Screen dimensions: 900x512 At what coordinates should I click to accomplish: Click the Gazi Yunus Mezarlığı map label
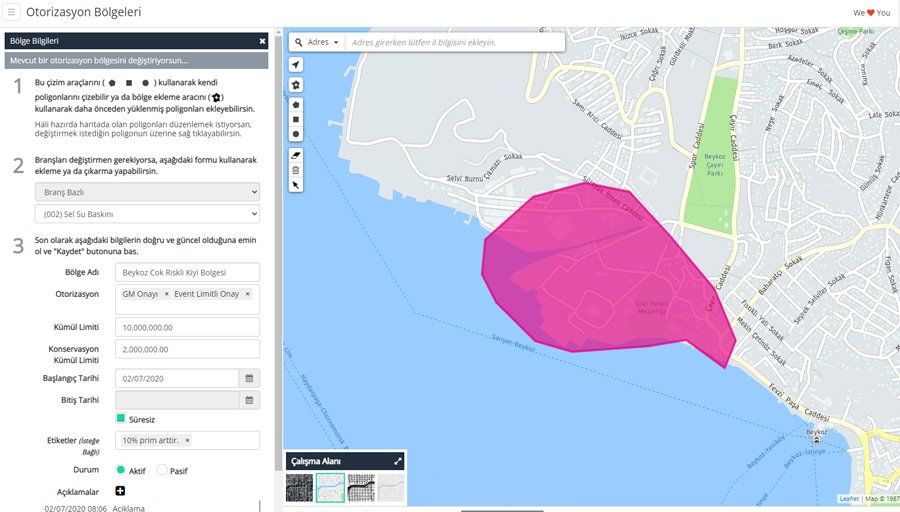click(651, 307)
